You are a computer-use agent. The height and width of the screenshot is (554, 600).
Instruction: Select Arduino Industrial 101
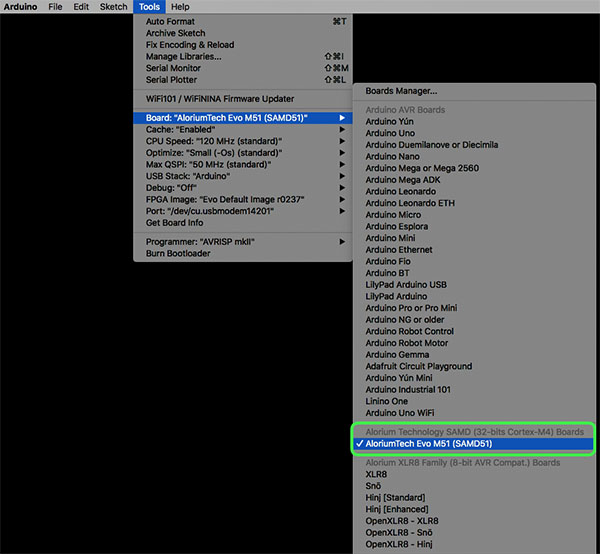474,390
